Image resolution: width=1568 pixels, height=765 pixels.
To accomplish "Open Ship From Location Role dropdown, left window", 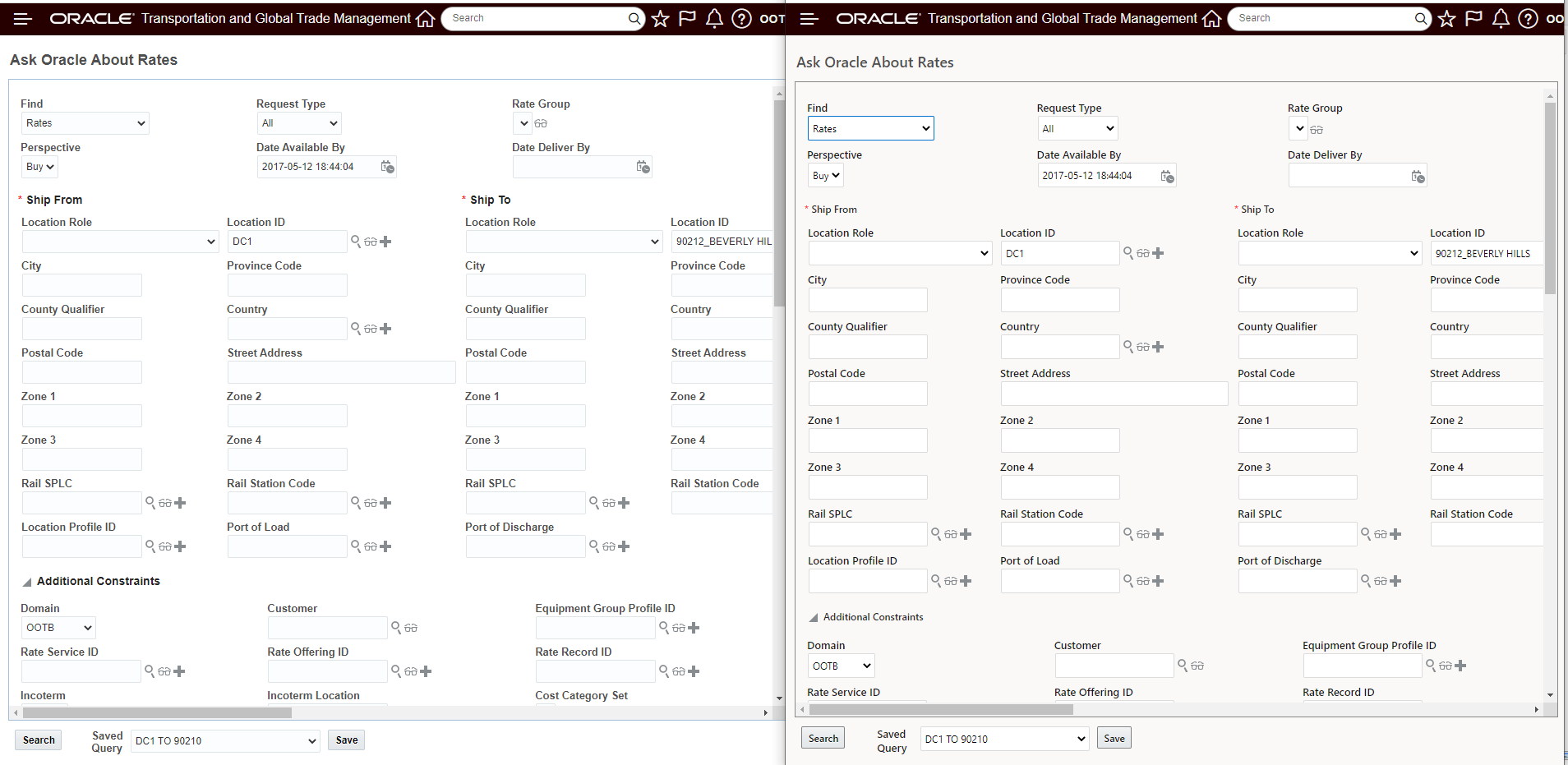I will 120,242.
